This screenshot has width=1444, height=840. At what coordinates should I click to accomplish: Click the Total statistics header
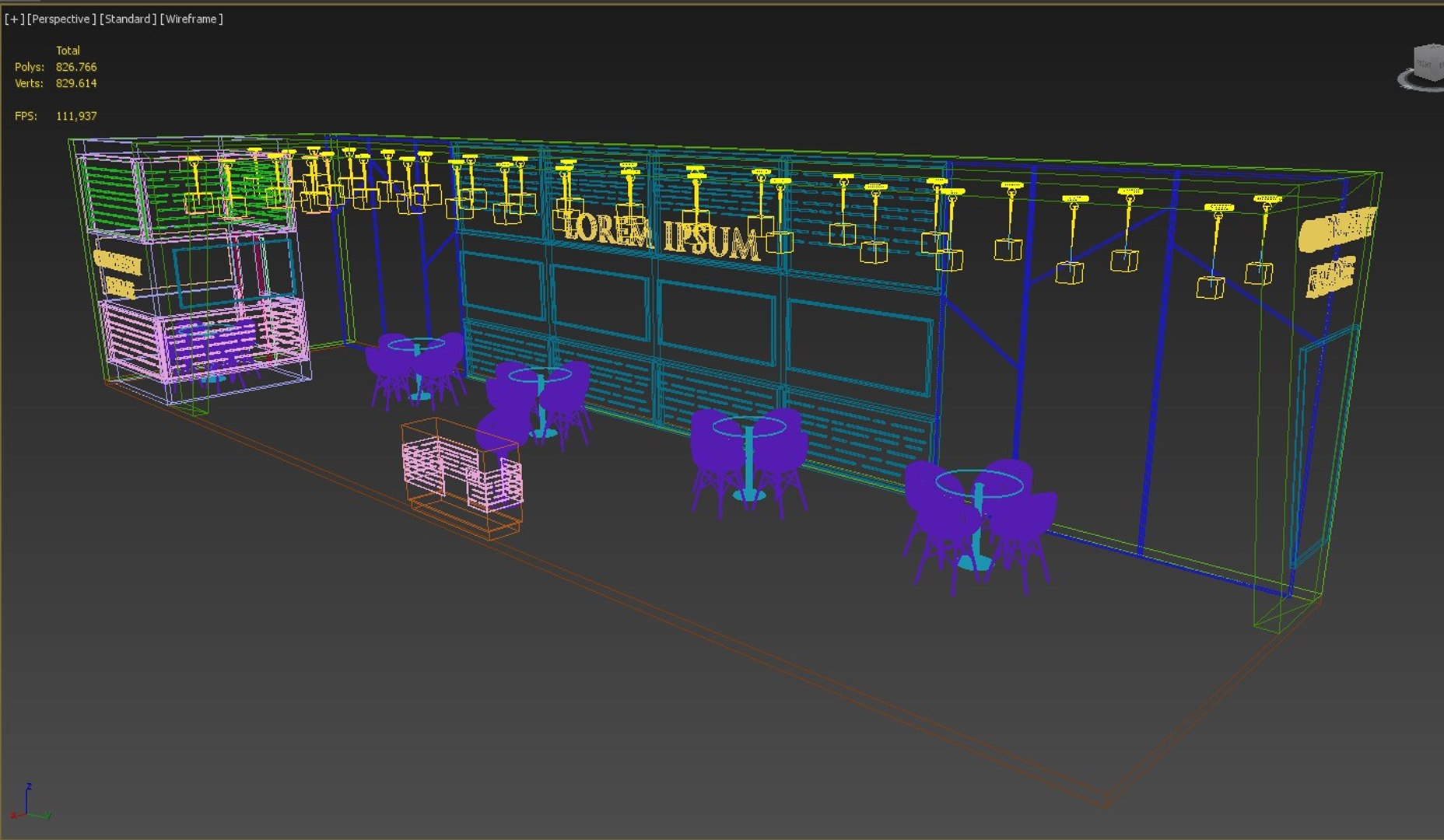pos(68,50)
